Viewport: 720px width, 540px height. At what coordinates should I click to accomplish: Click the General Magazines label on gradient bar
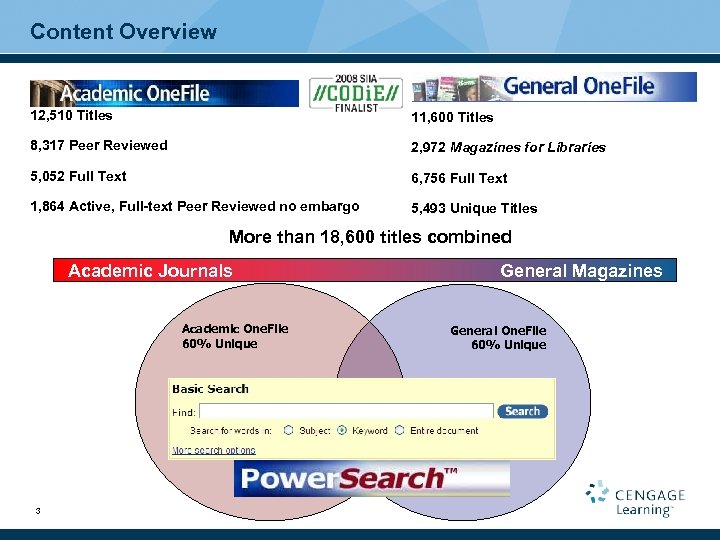[581, 270]
